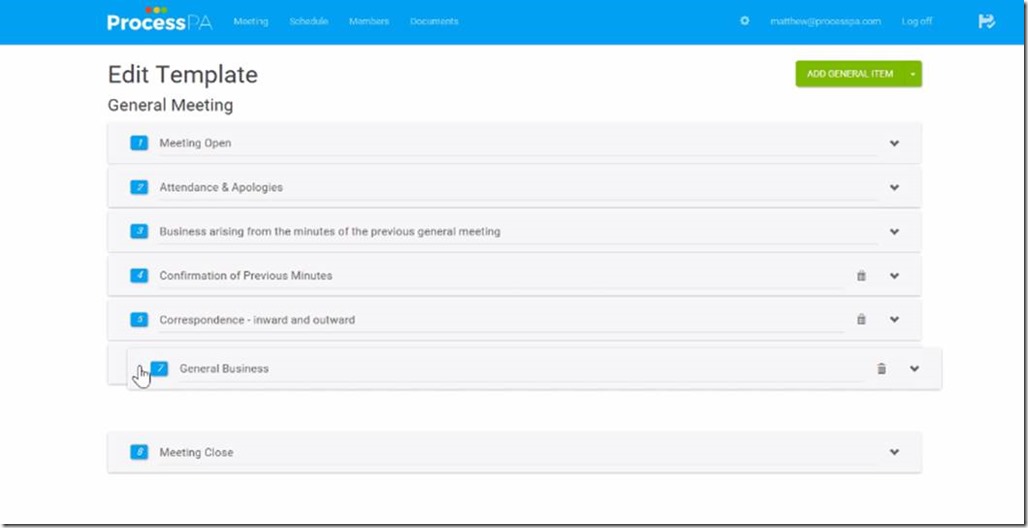Click the ProcessPA logo

tap(159, 21)
